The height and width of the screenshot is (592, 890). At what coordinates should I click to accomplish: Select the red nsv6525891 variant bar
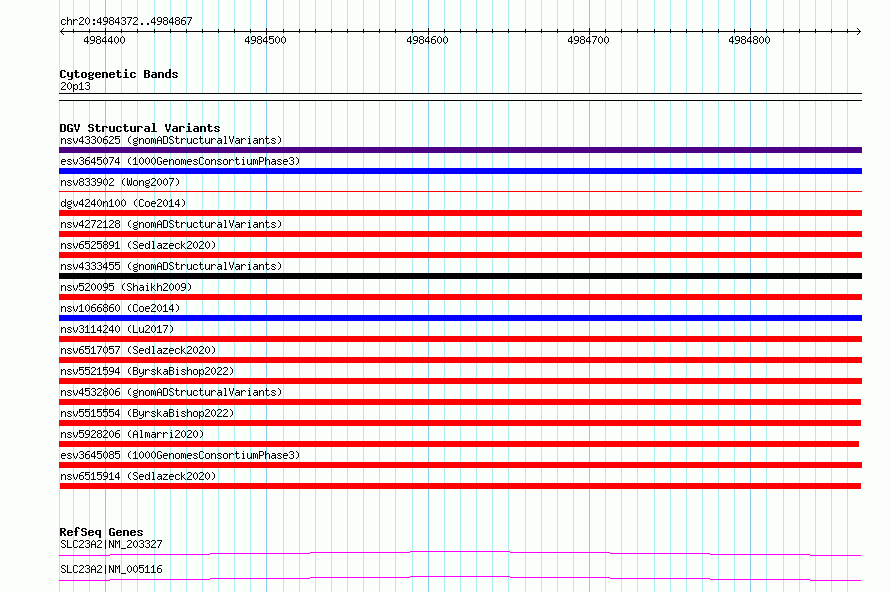point(460,255)
